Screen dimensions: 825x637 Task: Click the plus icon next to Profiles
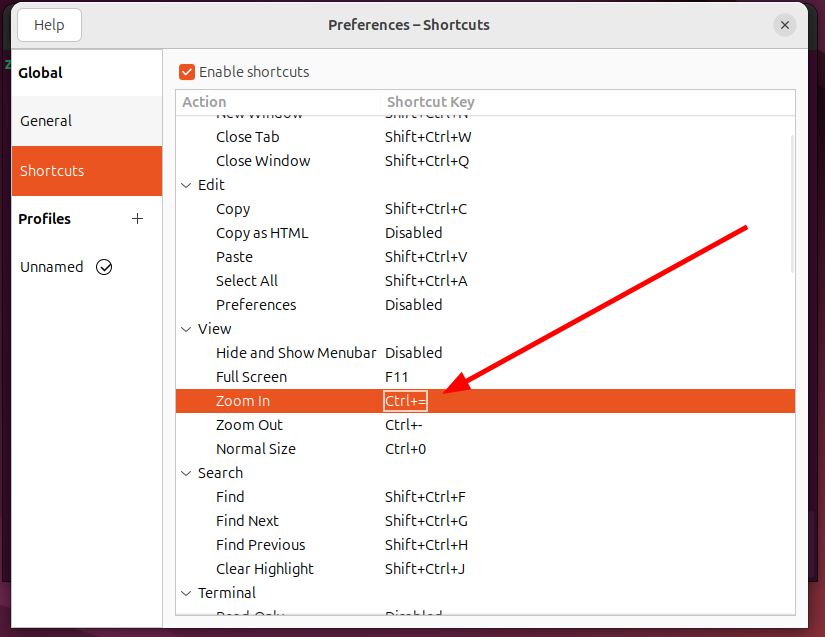point(138,219)
